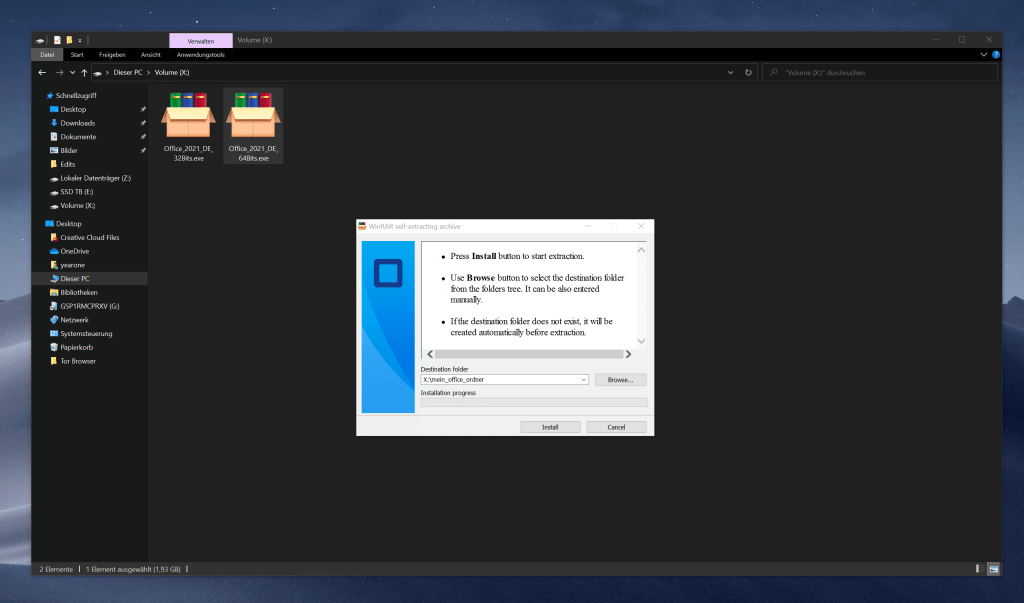Select the root Desktop node above Creative Cloud Files
The image size is (1024, 603).
pyautogui.click(x=63, y=223)
